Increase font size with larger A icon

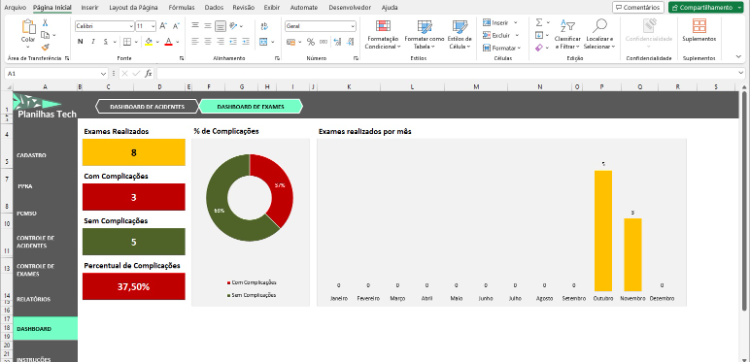pyautogui.click(x=163, y=26)
